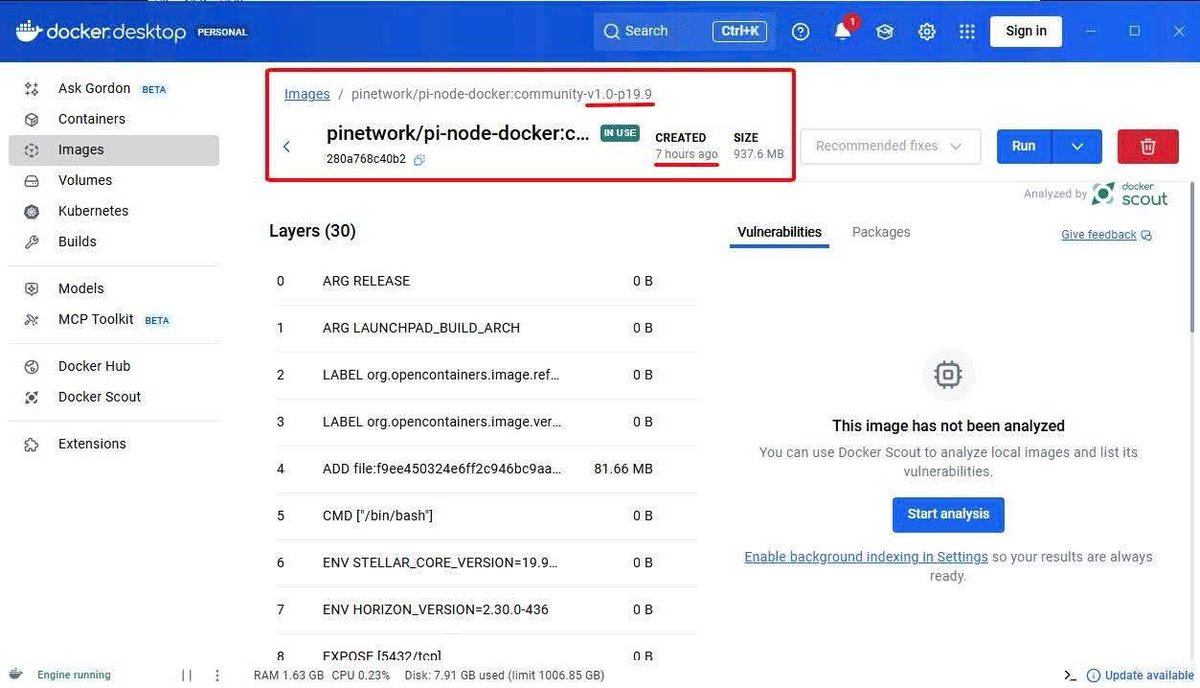
Task: Click the right panel vertical scrollbar
Action: (x=1190, y=257)
